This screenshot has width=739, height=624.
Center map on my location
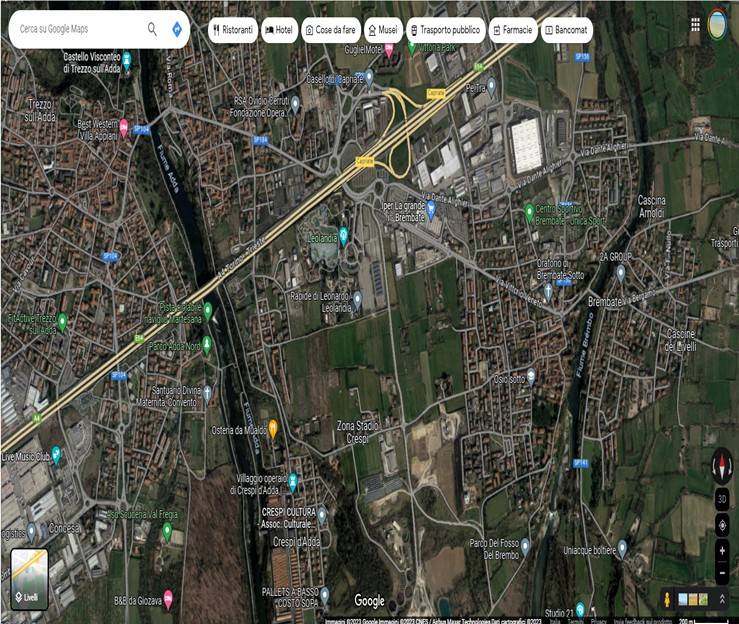(722, 524)
